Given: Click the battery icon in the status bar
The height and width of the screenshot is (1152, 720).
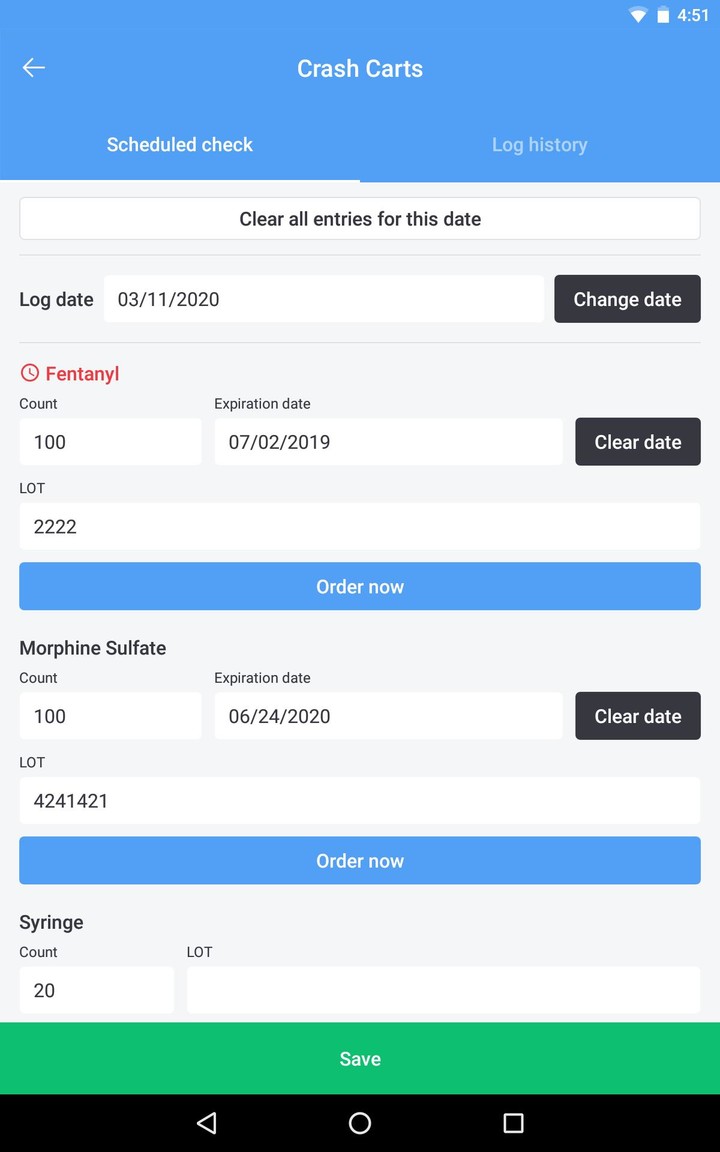Looking at the screenshot, I should pos(661,15).
